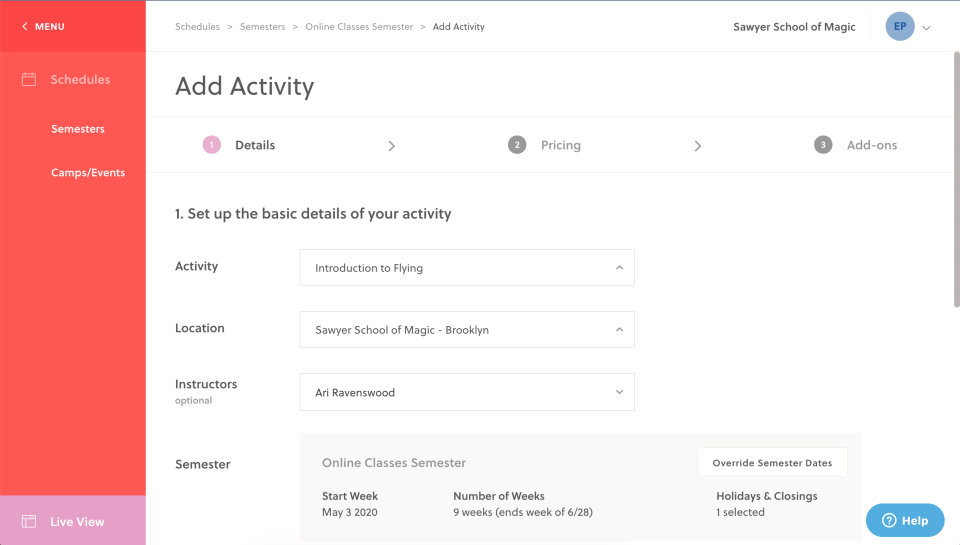Viewport: 960px width, 545px height.
Task: Click the step 3 circle for Add-ons
Action: coord(823,145)
